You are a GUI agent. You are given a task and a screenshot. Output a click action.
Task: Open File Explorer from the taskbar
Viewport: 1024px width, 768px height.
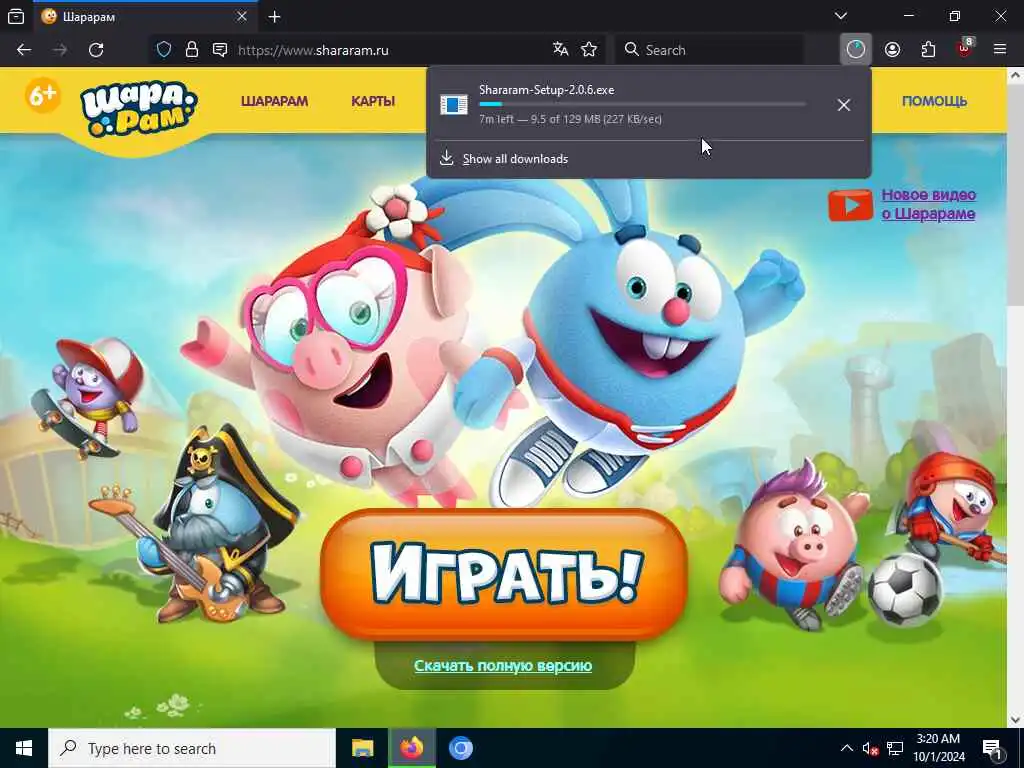point(362,748)
